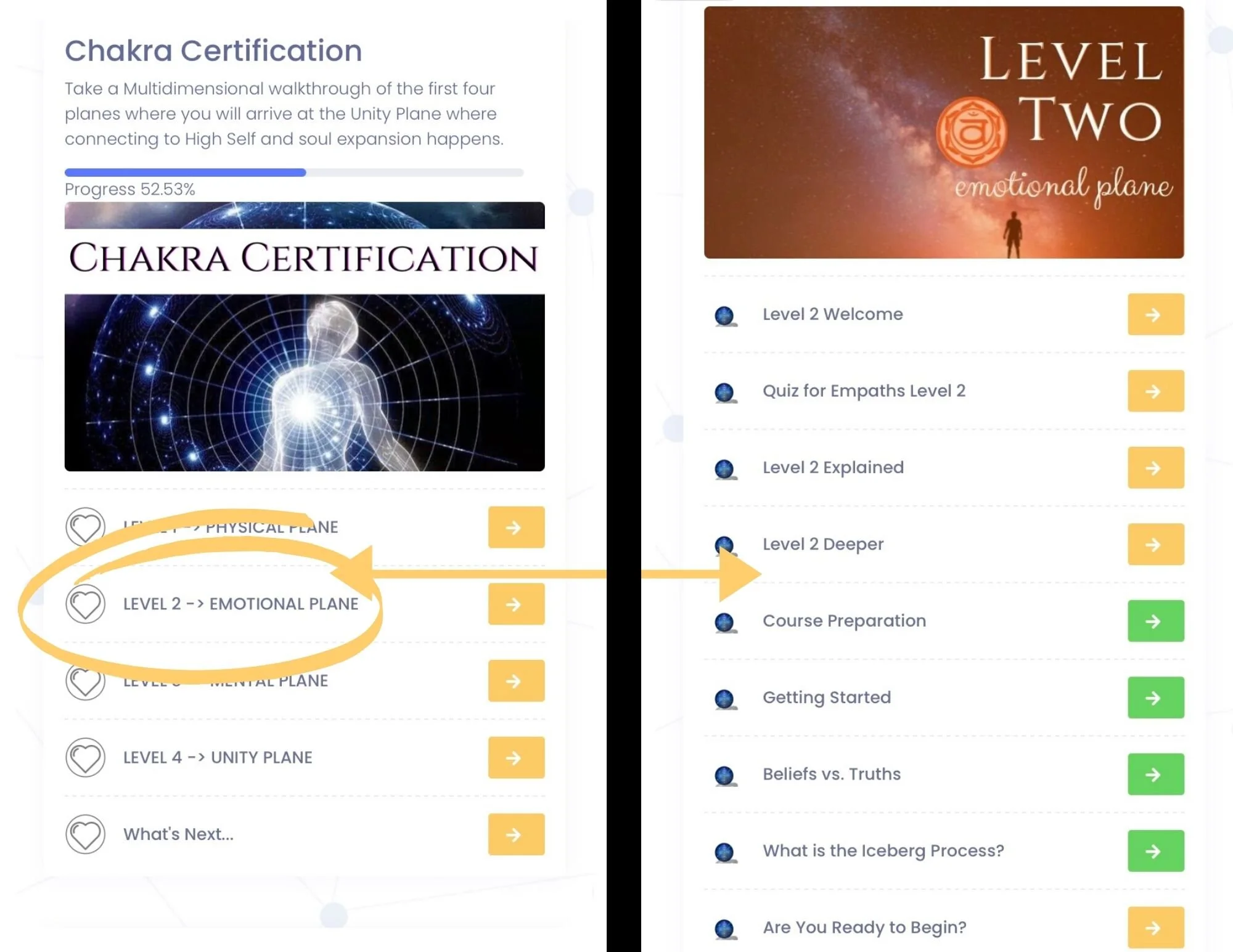Expand Level 3 Mental Plane with arrow button
The height and width of the screenshot is (952, 1233).
516,681
